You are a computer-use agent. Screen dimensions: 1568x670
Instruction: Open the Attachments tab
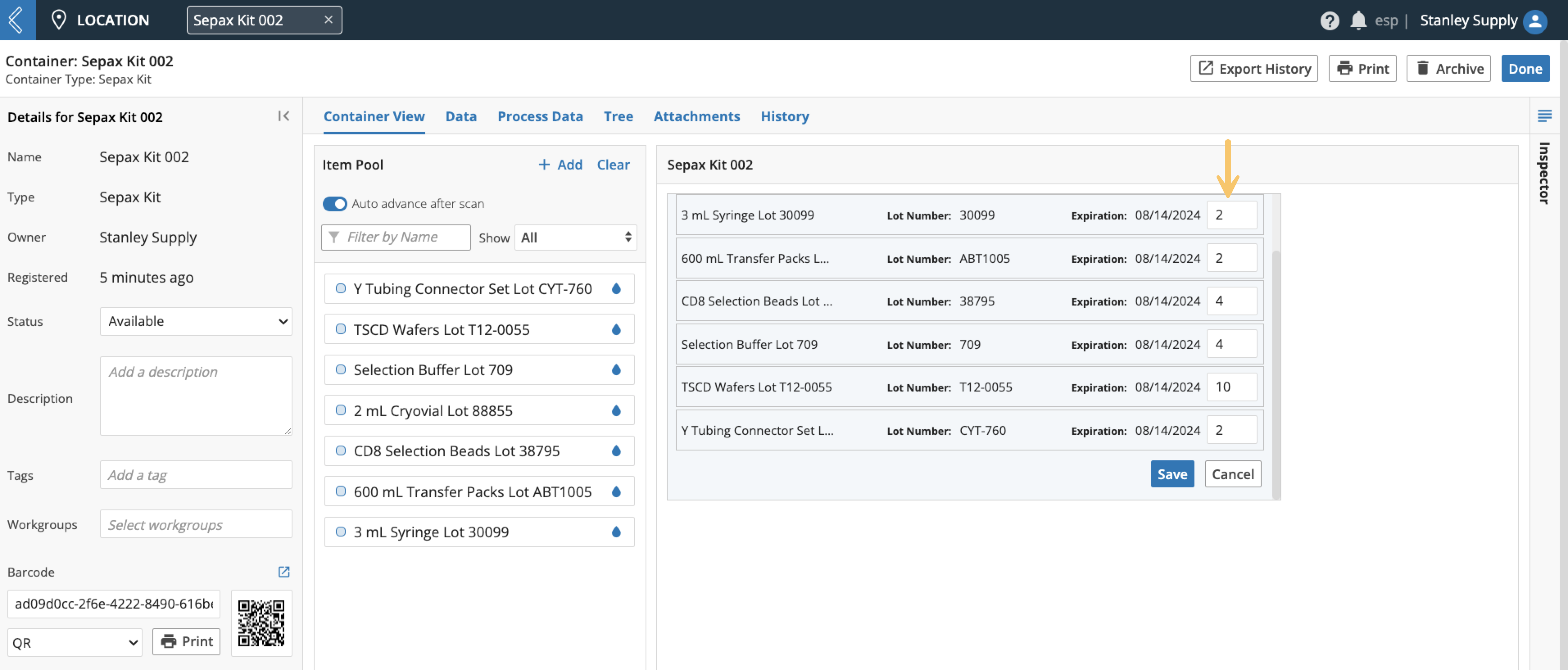point(696,116)
